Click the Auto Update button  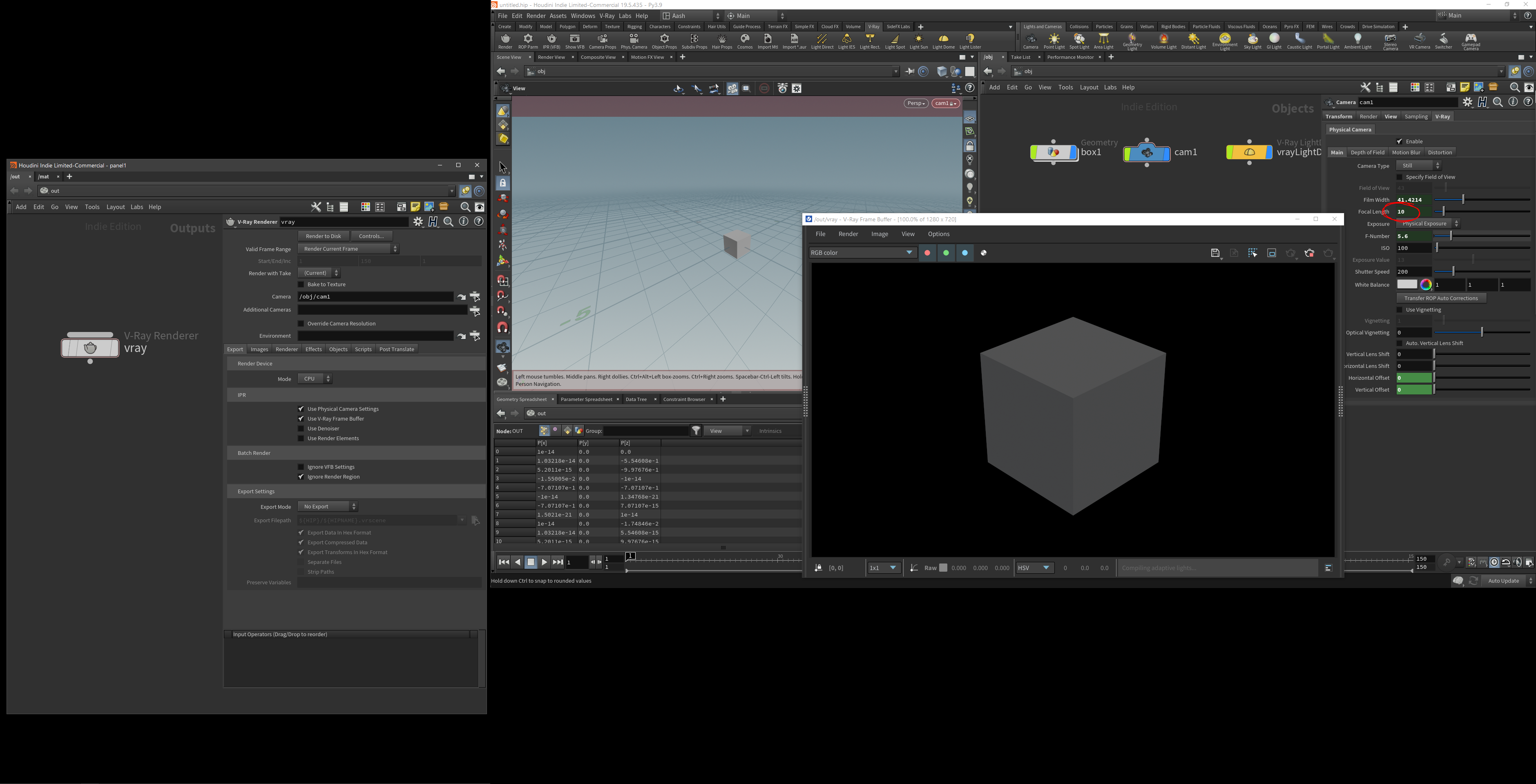[1503, 581]
